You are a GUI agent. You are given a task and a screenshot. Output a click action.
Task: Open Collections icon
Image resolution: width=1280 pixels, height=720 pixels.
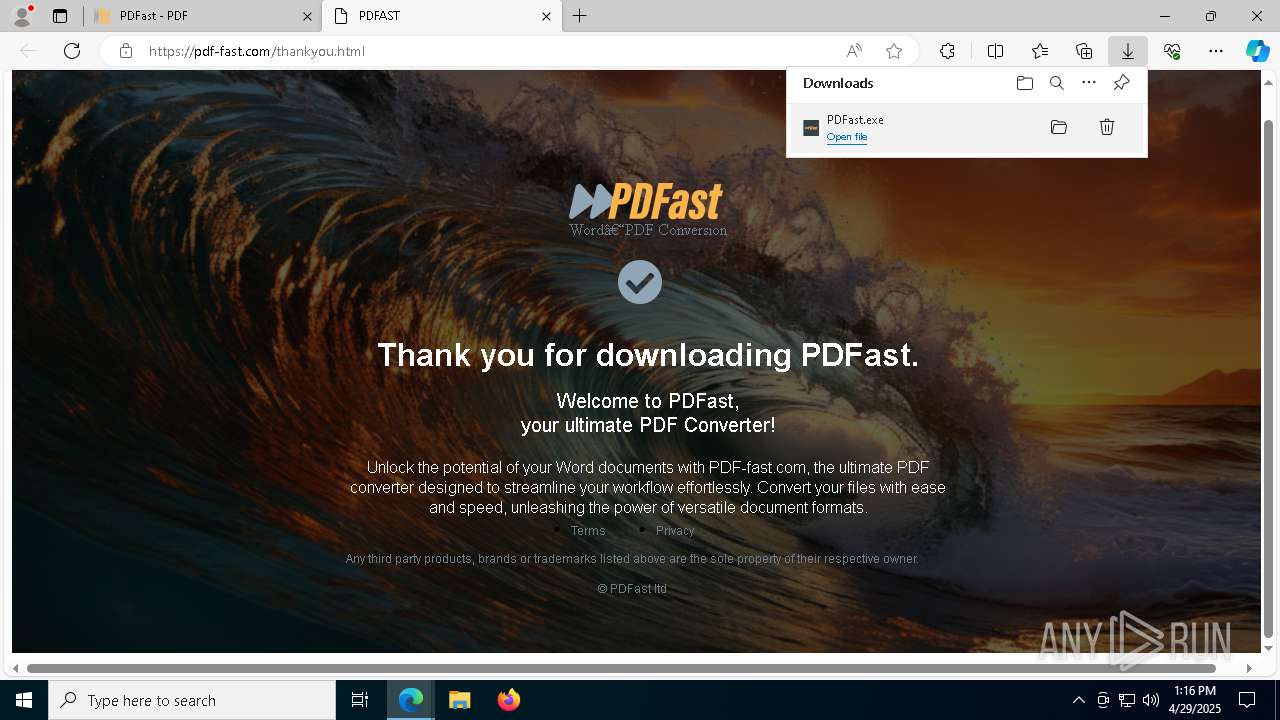tap(1084, 51)
